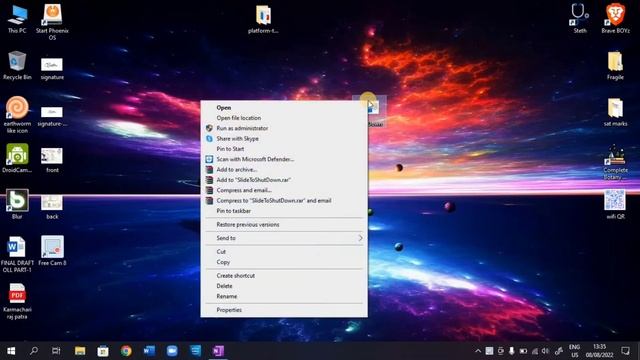Choose Rename in the context menu
This screenshot has height=360, width=640.
284,296
